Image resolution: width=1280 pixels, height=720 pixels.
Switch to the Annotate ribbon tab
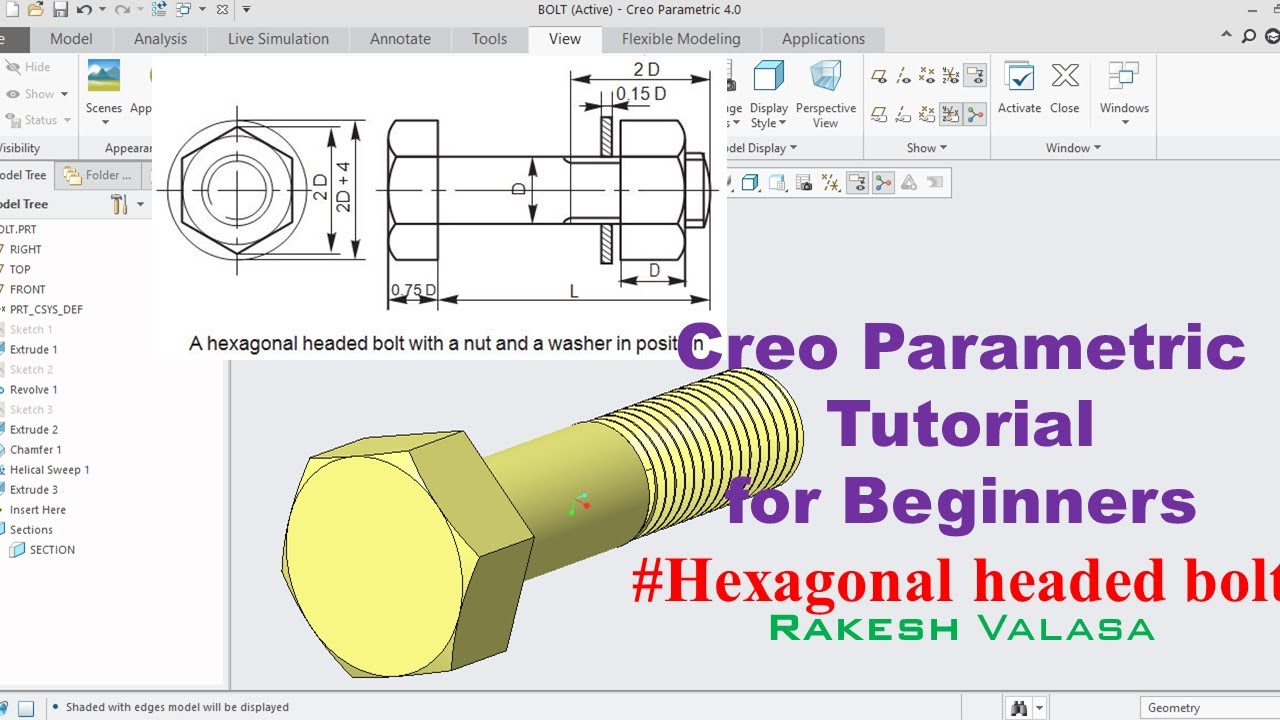(400, 39)
